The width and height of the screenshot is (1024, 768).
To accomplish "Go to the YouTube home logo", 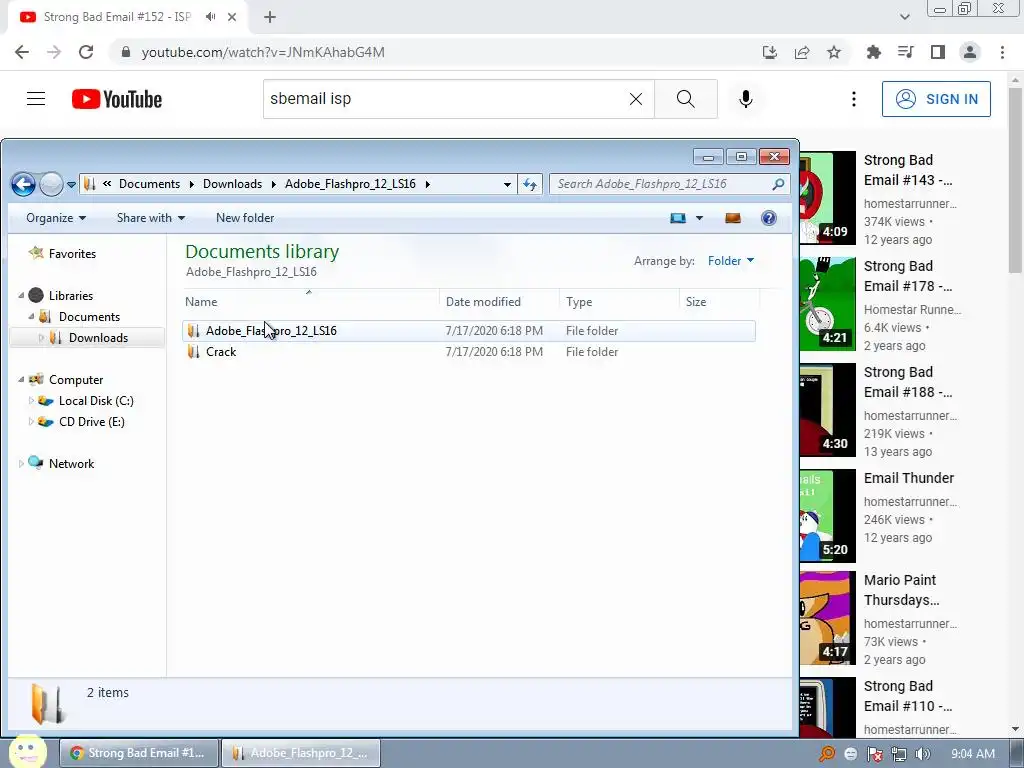I will (x=117, y=99).
